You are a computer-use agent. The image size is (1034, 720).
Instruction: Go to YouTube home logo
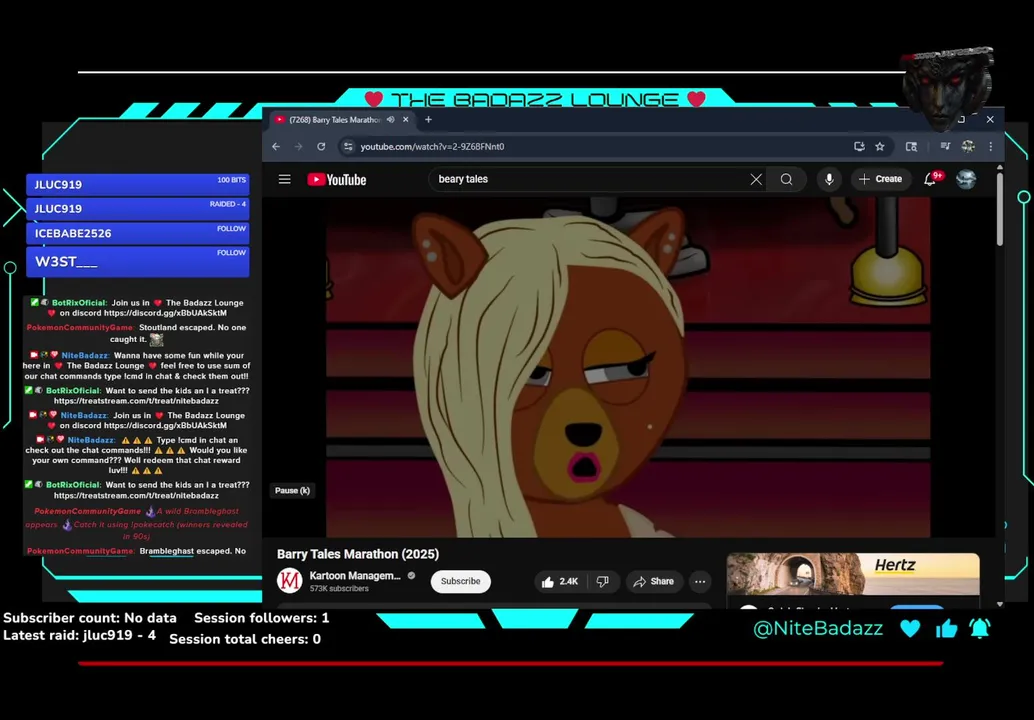tap(336, 179)
